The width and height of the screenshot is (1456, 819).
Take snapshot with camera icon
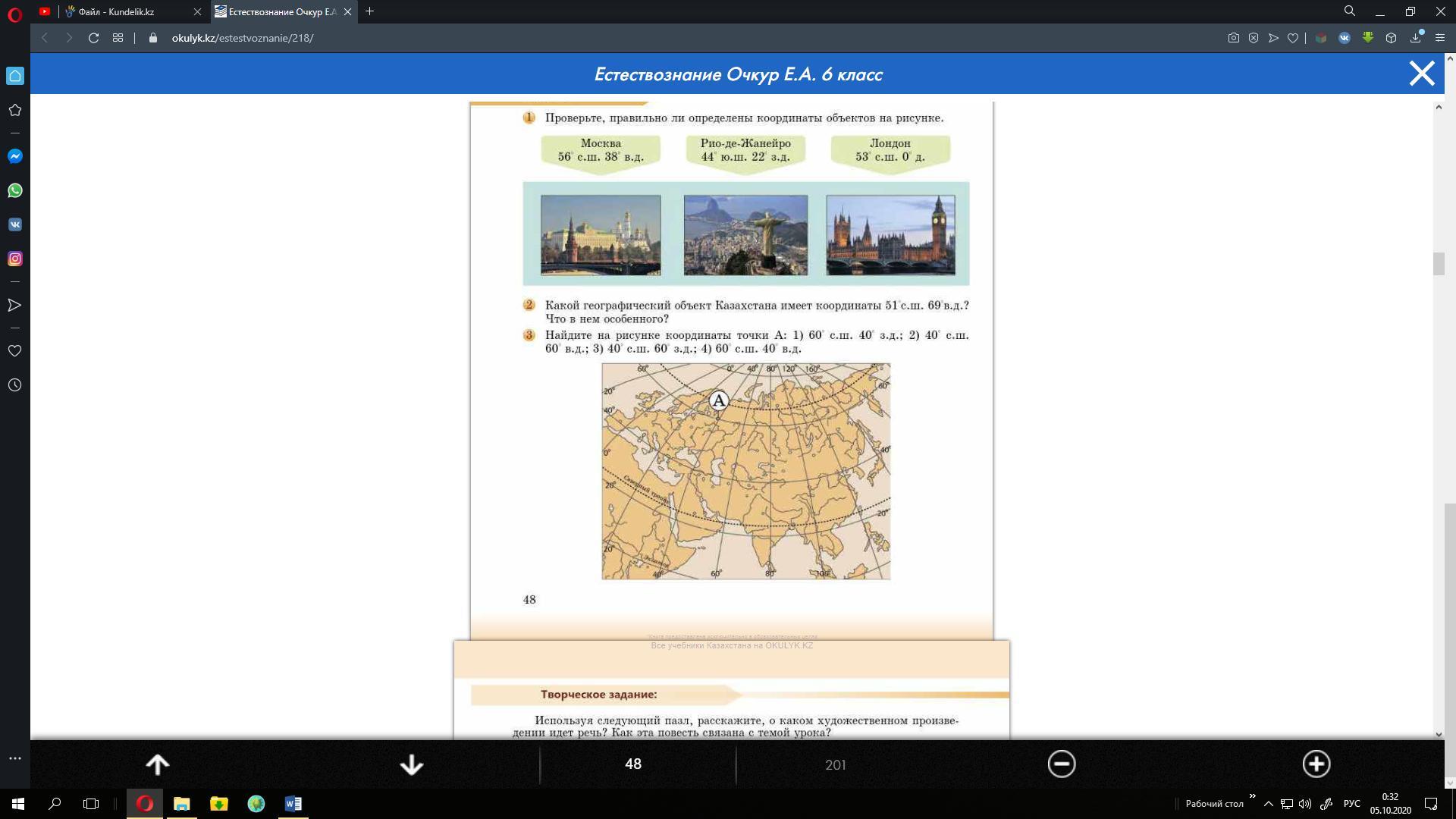tap(1234, 38)
